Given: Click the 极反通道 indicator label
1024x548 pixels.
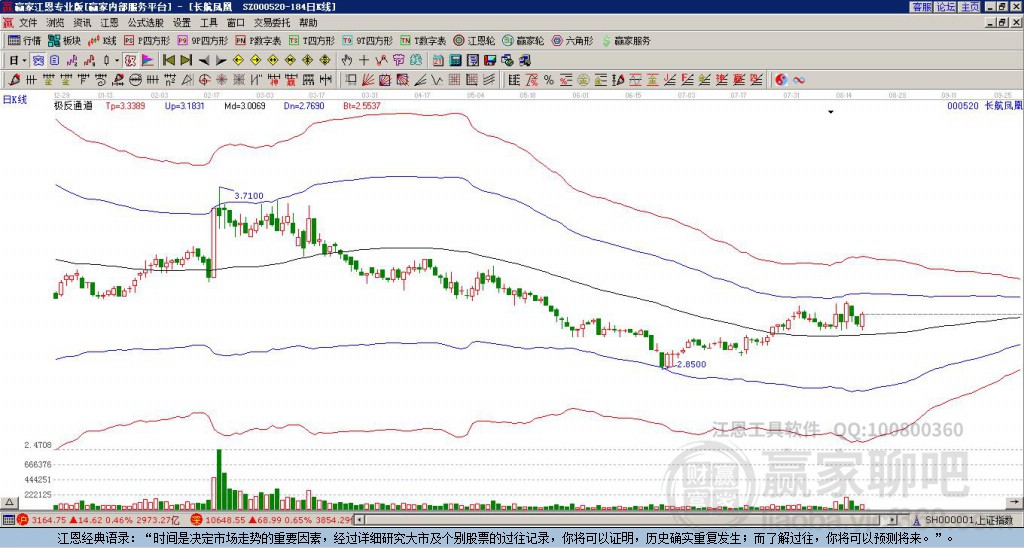Looking at the screenshot, I should point(73,106).
